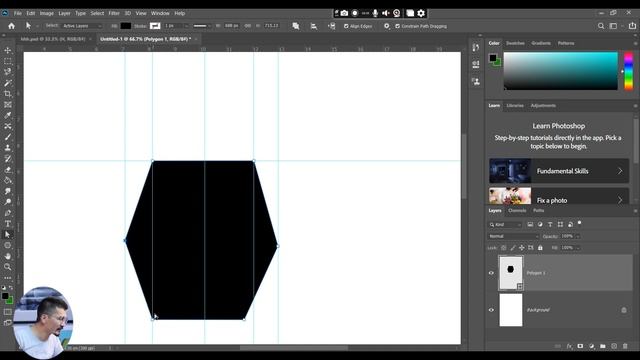Toggle lock image pixels brush icon
640x360 pixels.
tap(513, 248)
